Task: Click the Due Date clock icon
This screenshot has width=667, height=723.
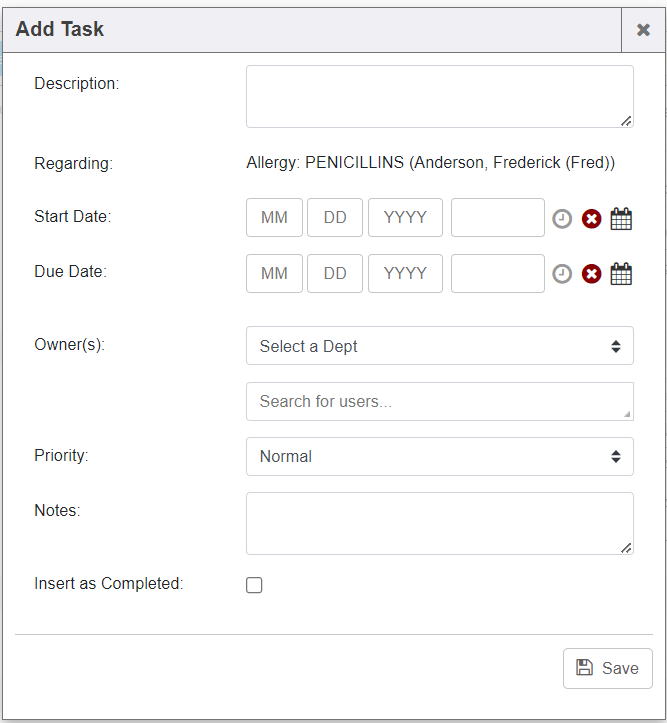Action: [562, 274]
